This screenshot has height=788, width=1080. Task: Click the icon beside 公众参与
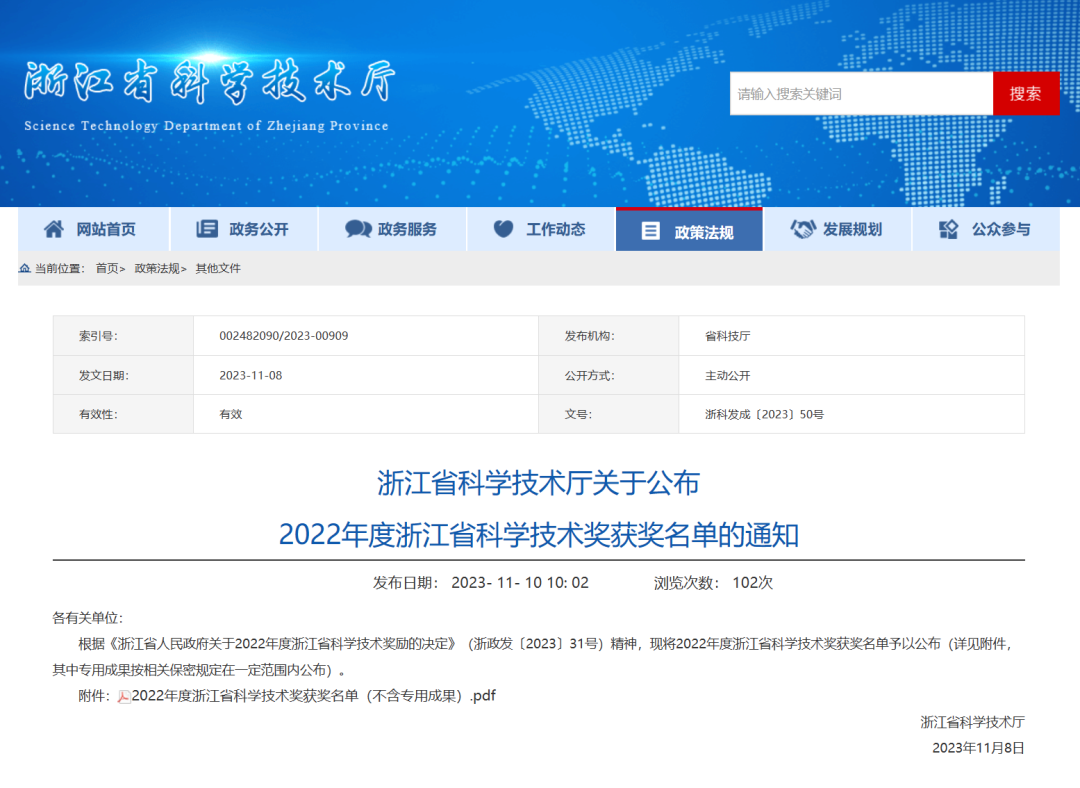949,229
